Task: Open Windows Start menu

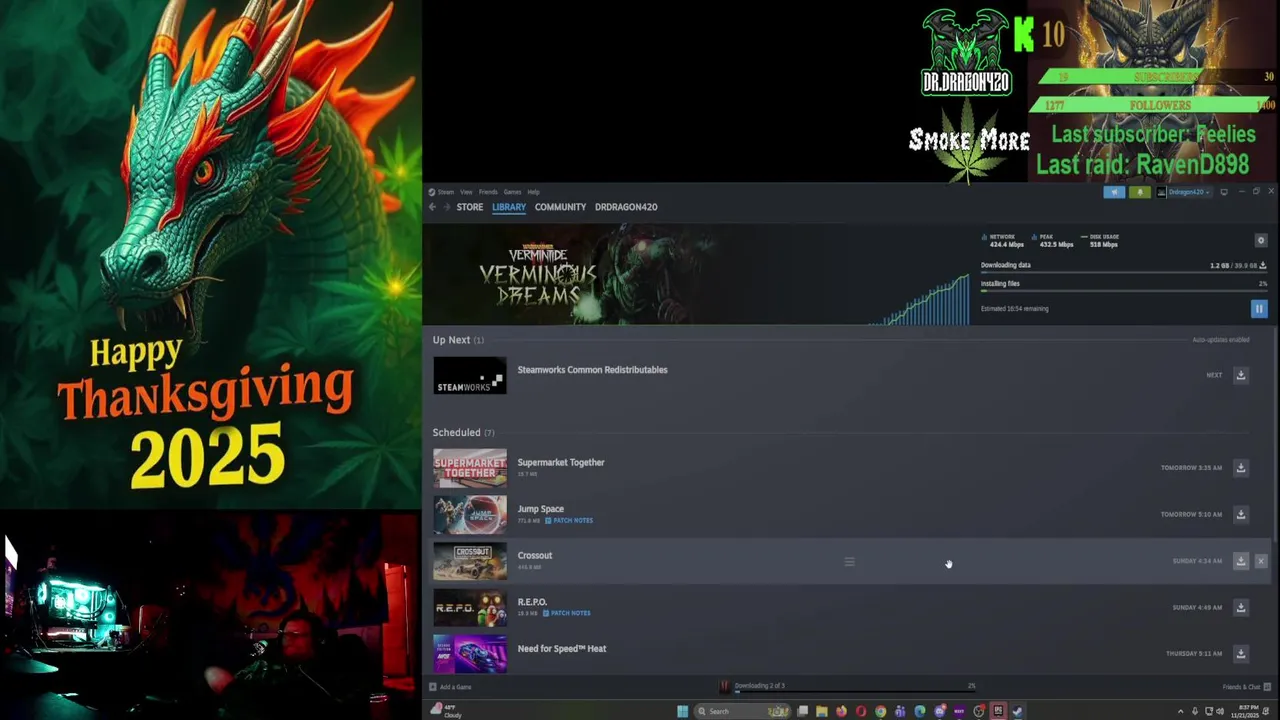Action: tap(682, 711)
